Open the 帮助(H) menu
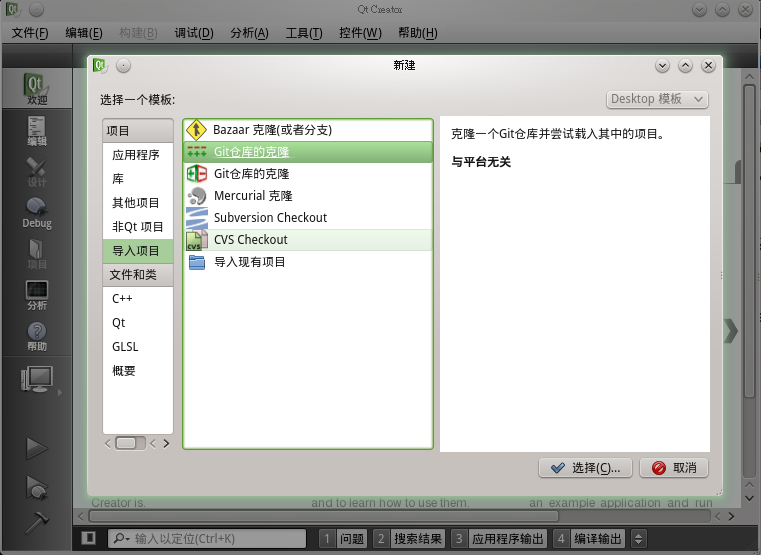The height and width of the screenshot is (555, 761). 417,33
